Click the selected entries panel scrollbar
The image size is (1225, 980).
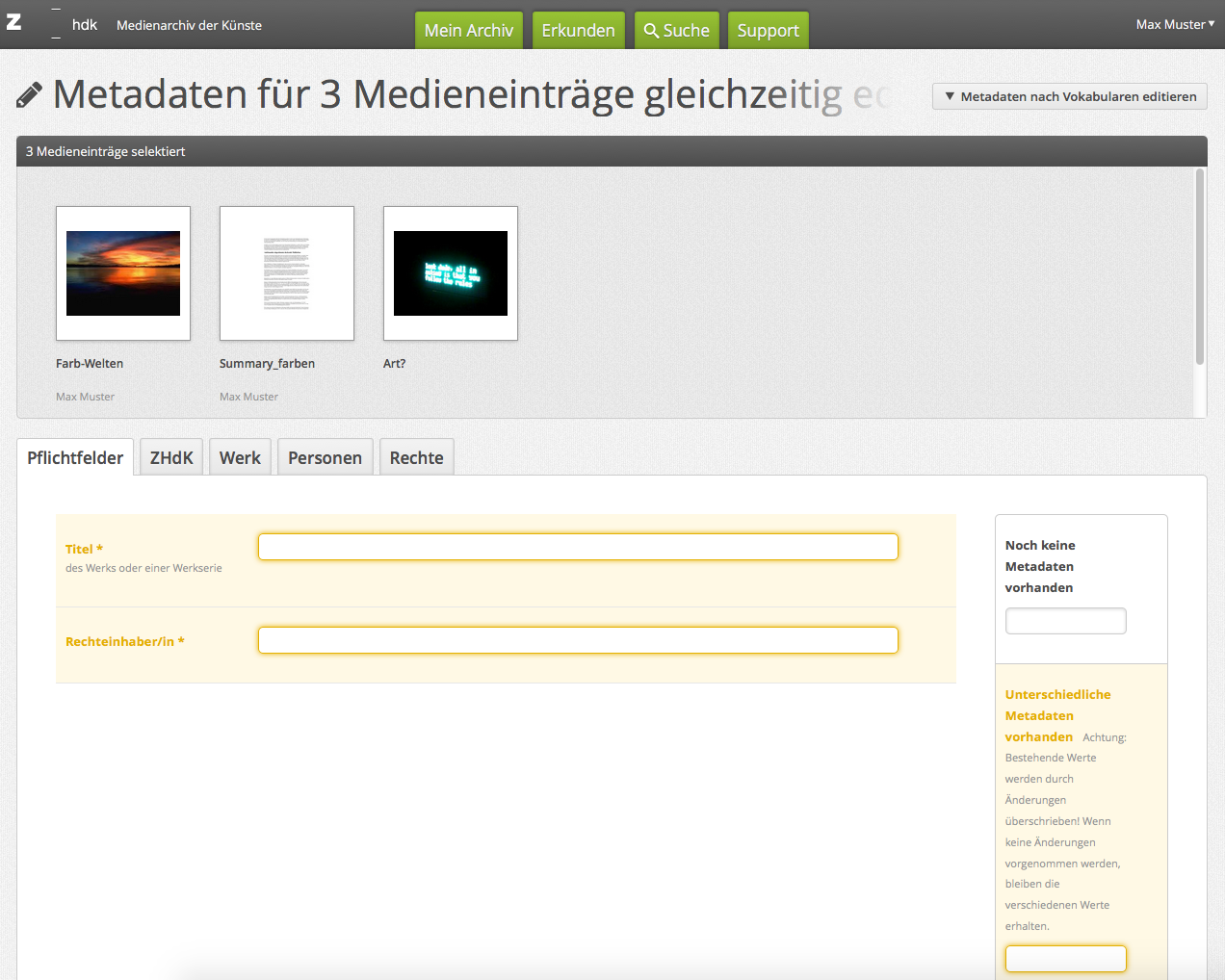[x=1199, y=268]
